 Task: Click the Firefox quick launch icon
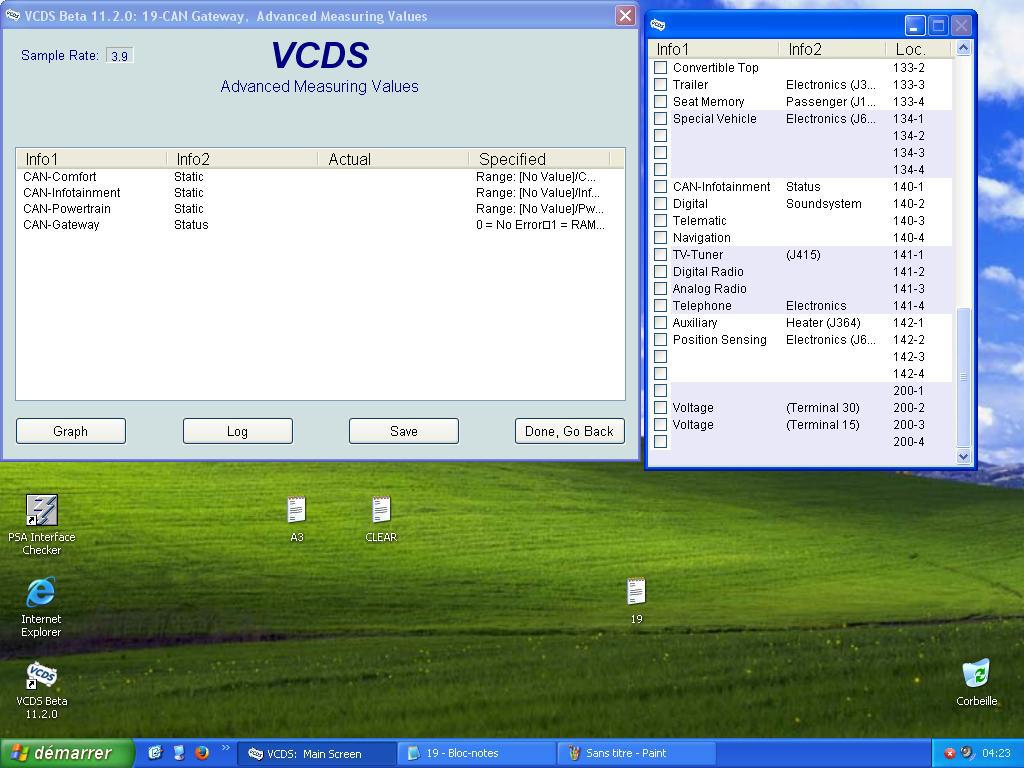coord(202,753)
